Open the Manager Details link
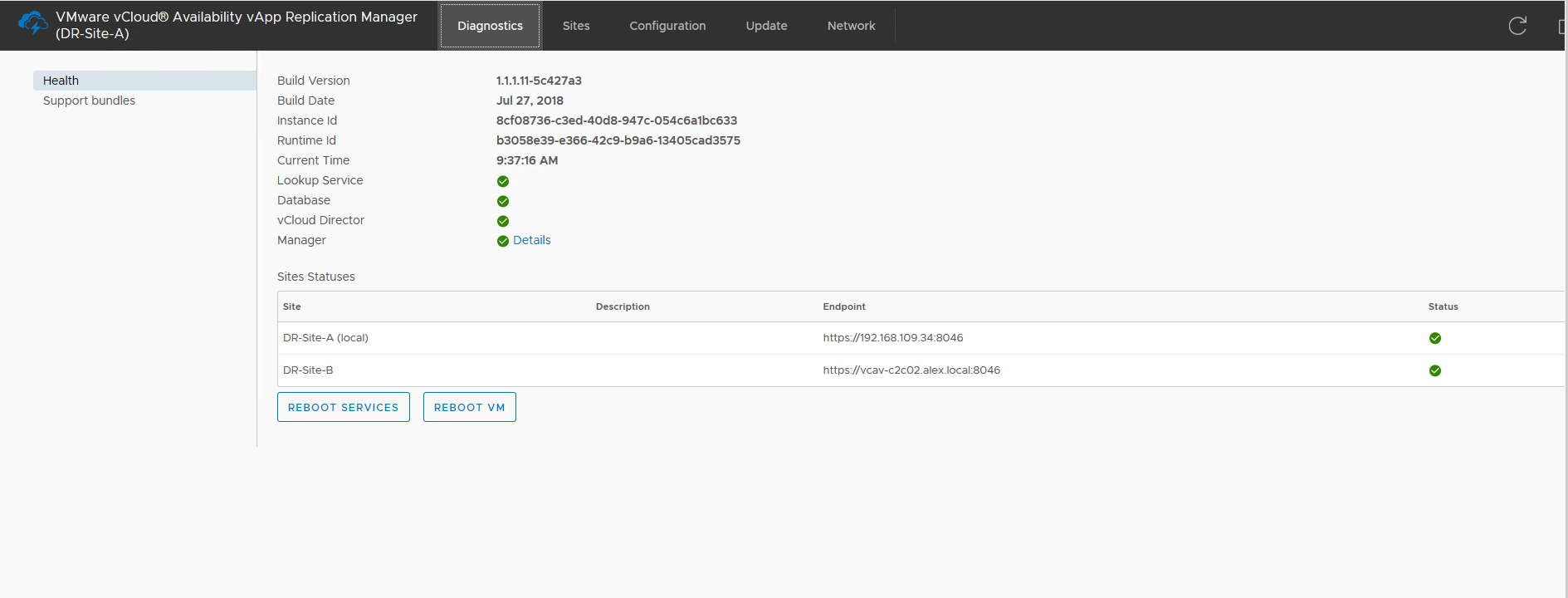 tap(532, 240)
